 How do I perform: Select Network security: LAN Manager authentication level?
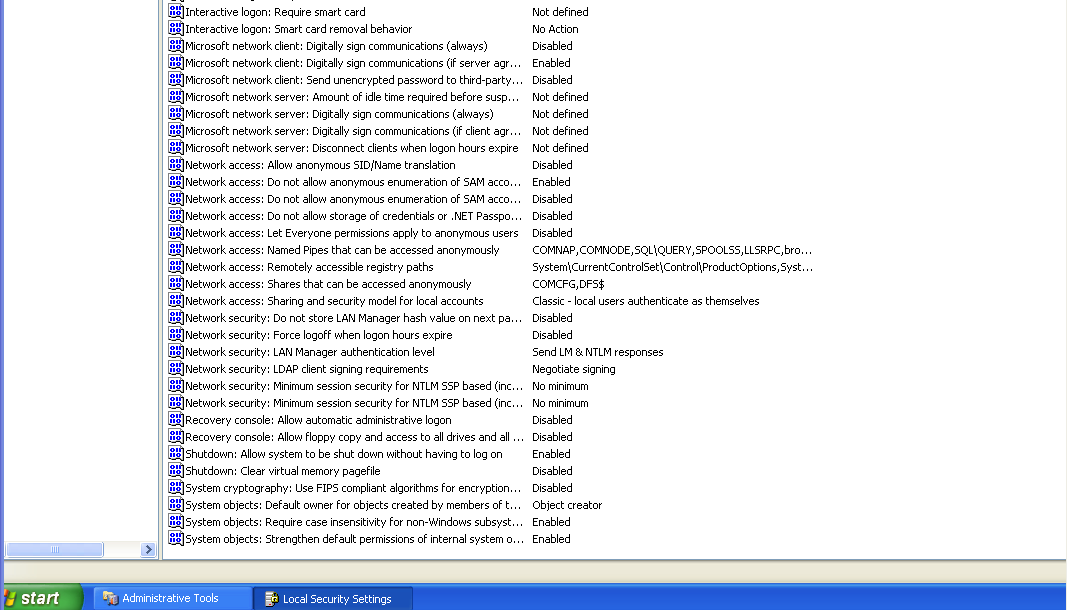coord(310,352)
